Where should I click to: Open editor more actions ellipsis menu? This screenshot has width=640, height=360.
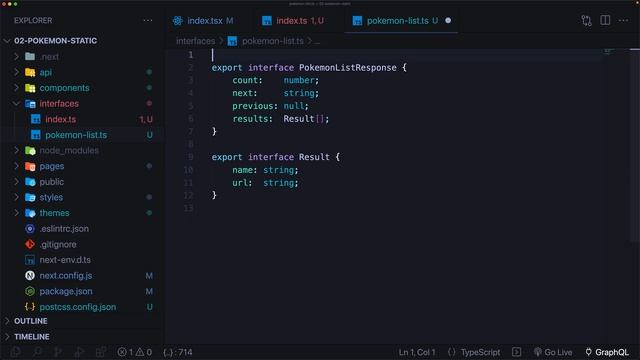pyautogui.click(x=623, y=20)
